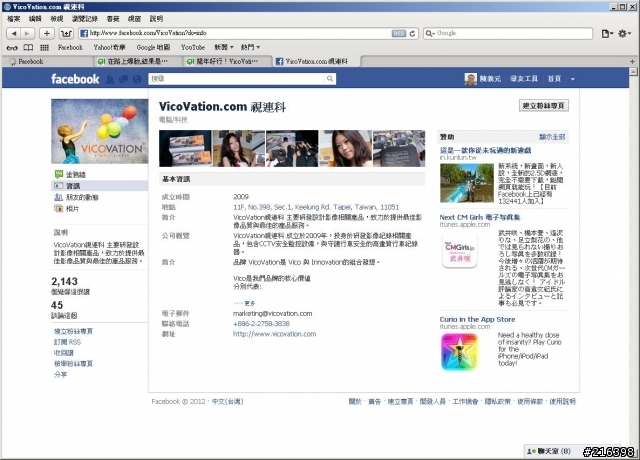This screenshot has height=460, width=640.
Task: Click 尋友工具 in the Facebook top bar
Action: pos(524,79)
